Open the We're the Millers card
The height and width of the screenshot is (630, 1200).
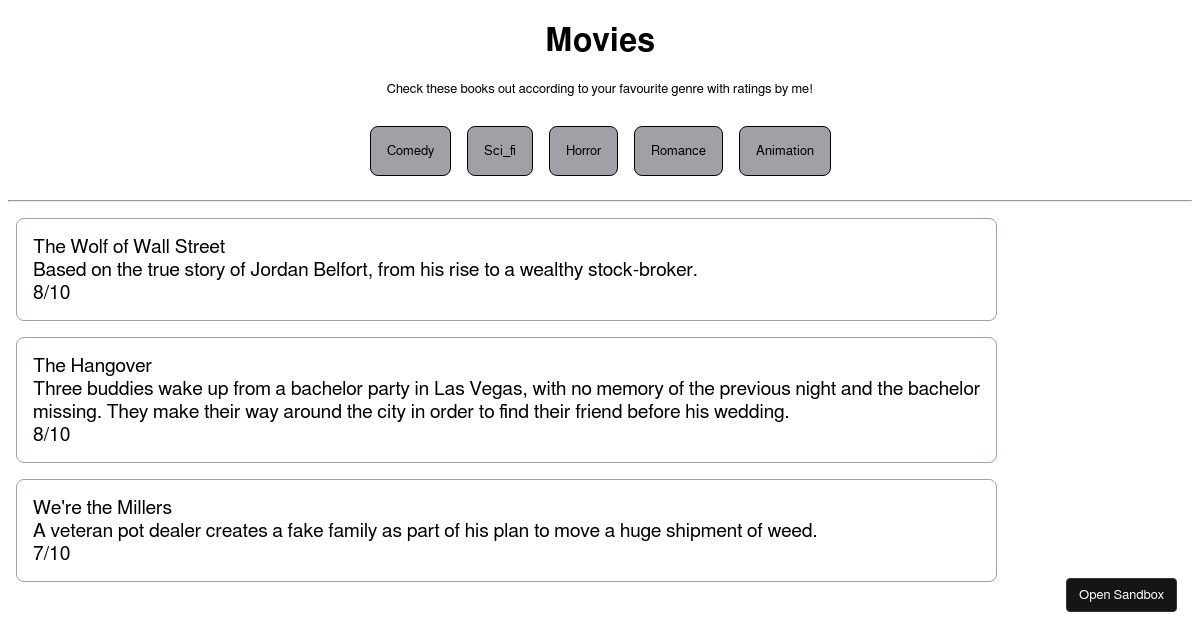pyautogui.click(x=506, y=530)
